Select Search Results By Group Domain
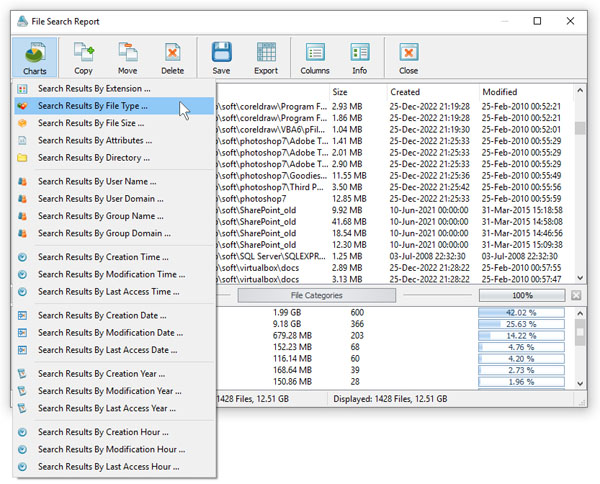Viewport: 600px width, 484px height. pyautogui.click(x=114, y=233)
